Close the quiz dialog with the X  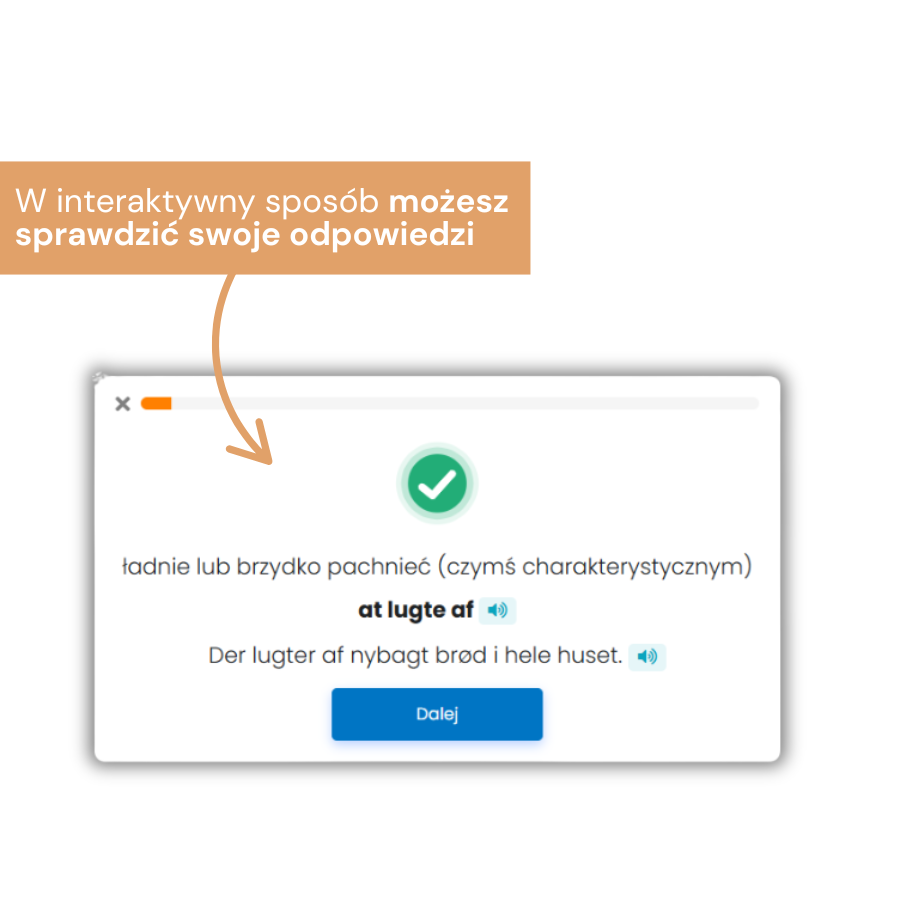(x=123, y=404)
